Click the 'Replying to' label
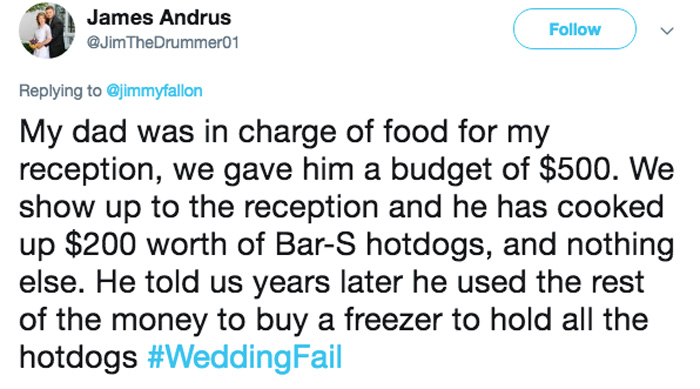Viewport: 700px width, 389px height. (x=60, y=91)
